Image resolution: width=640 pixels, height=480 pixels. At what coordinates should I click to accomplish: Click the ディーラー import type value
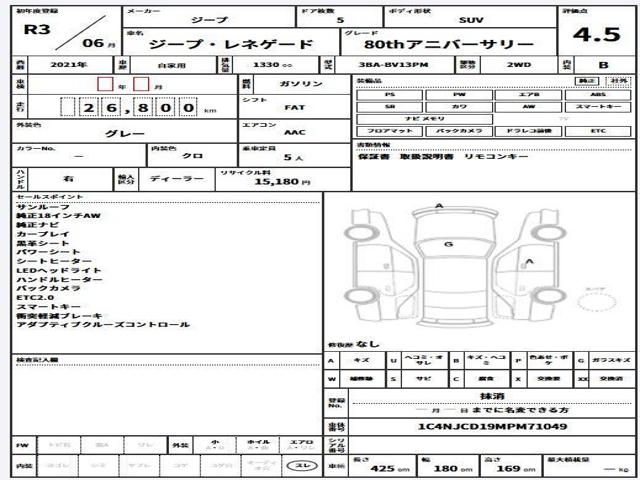pyautogui.click(x=176, y=179)
